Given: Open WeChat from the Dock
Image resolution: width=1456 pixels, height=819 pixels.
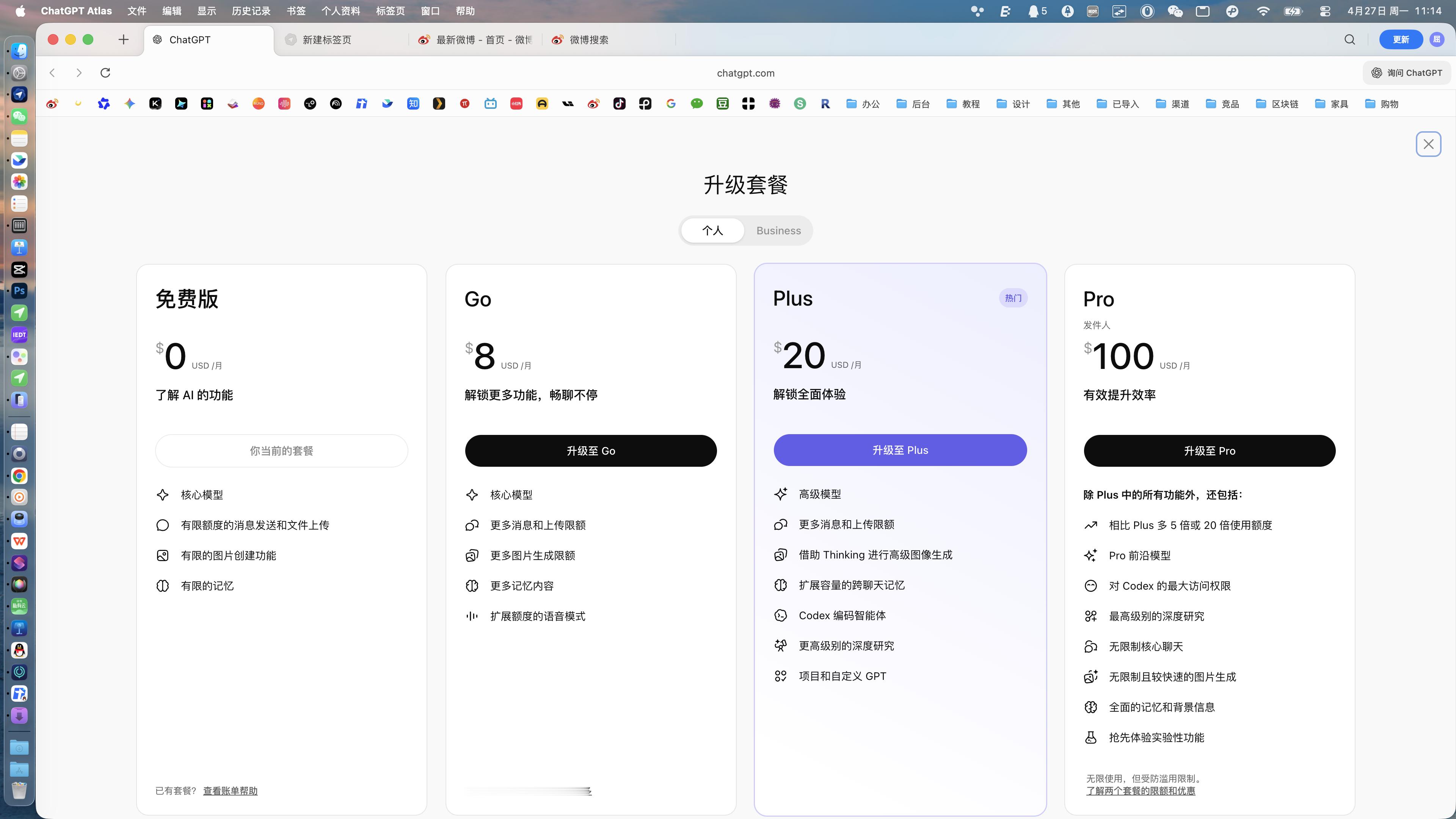Looking at the screenshot, I should [x=19, y=116].
